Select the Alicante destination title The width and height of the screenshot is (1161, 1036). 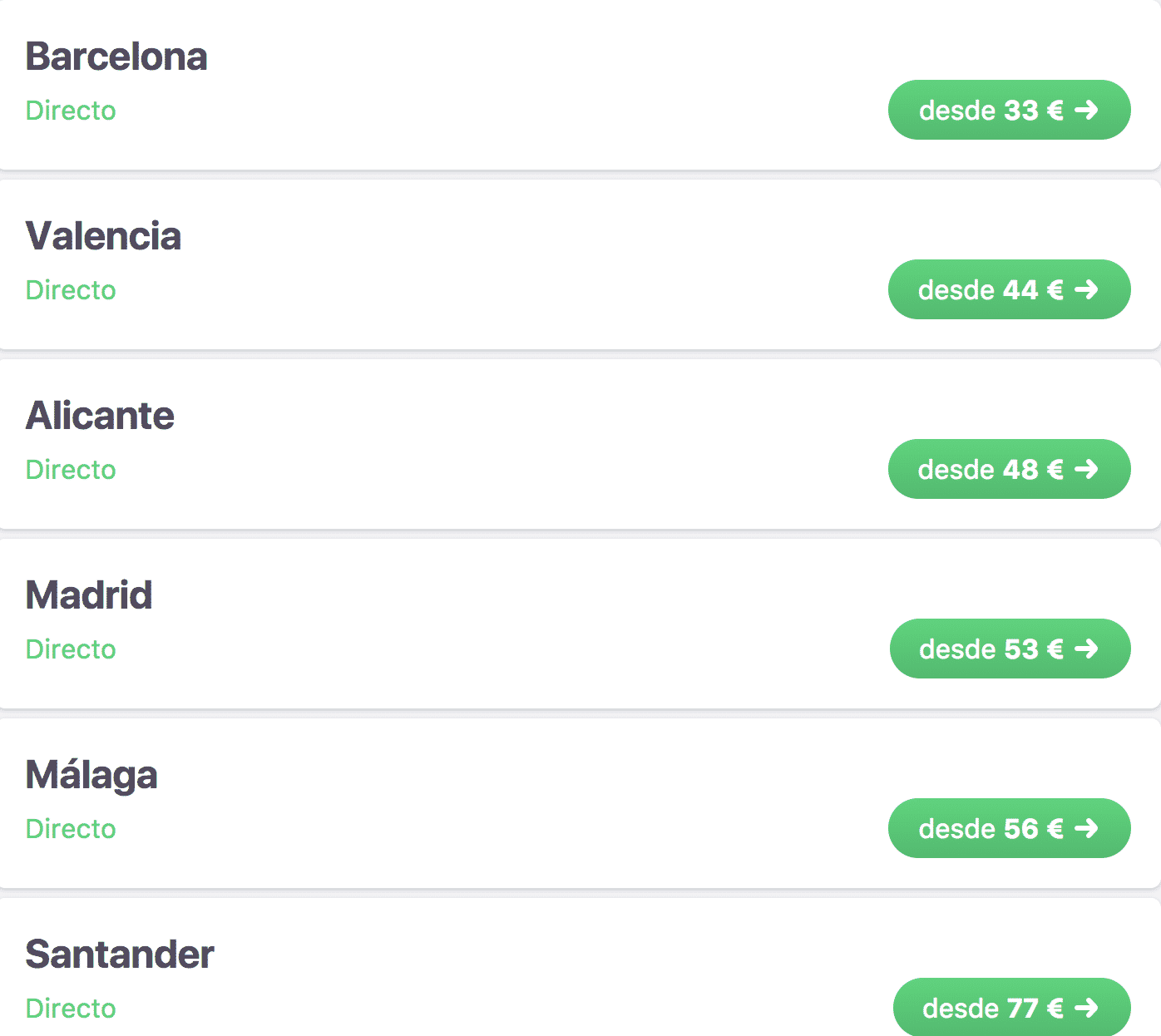[100, 416]
